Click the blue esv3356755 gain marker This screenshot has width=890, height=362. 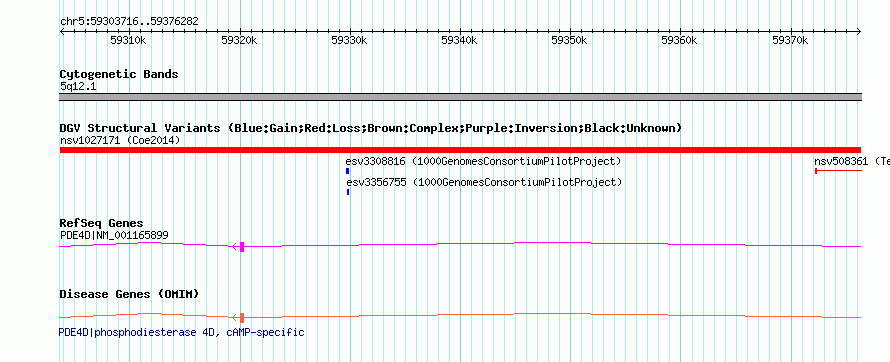[x=348, y=192]
